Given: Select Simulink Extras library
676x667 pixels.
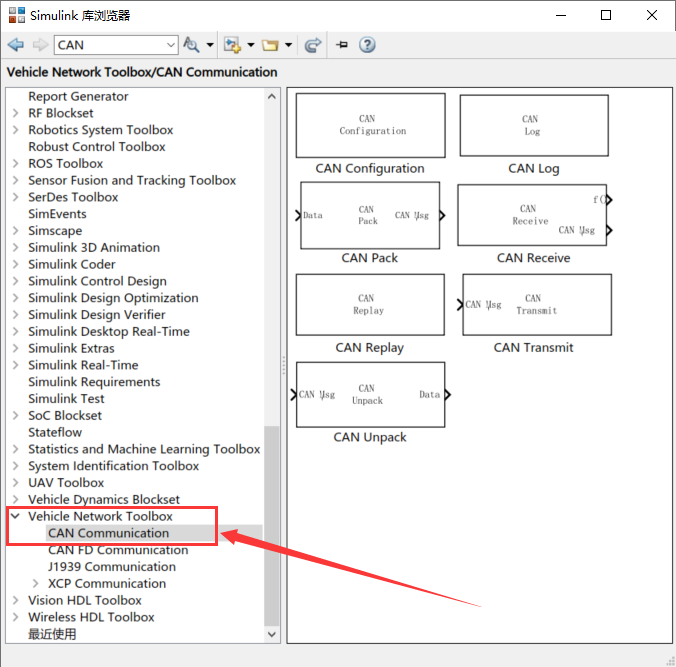Looking at the screenshot, I should click(71, 348).
